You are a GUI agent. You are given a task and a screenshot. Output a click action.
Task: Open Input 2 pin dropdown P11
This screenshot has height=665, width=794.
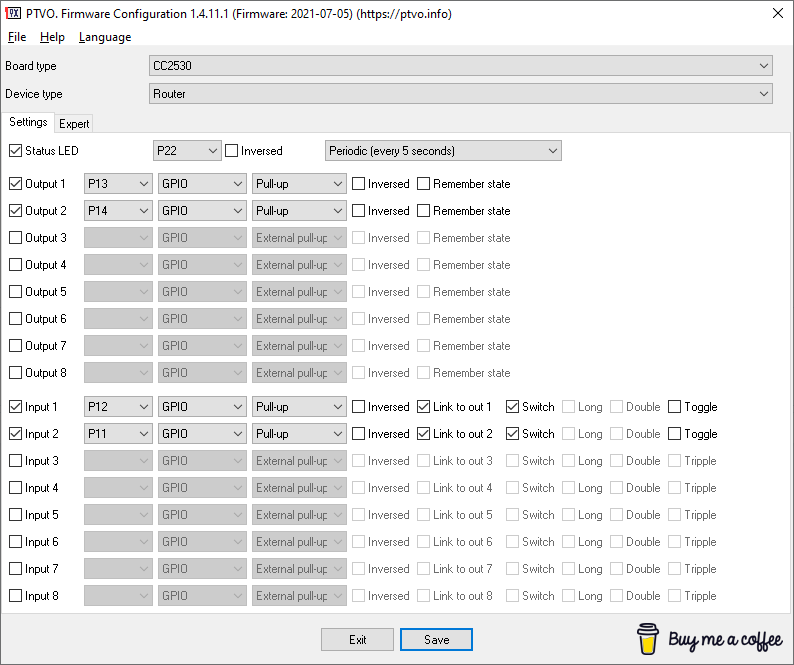pyautogui.click(x=118, y=434)
